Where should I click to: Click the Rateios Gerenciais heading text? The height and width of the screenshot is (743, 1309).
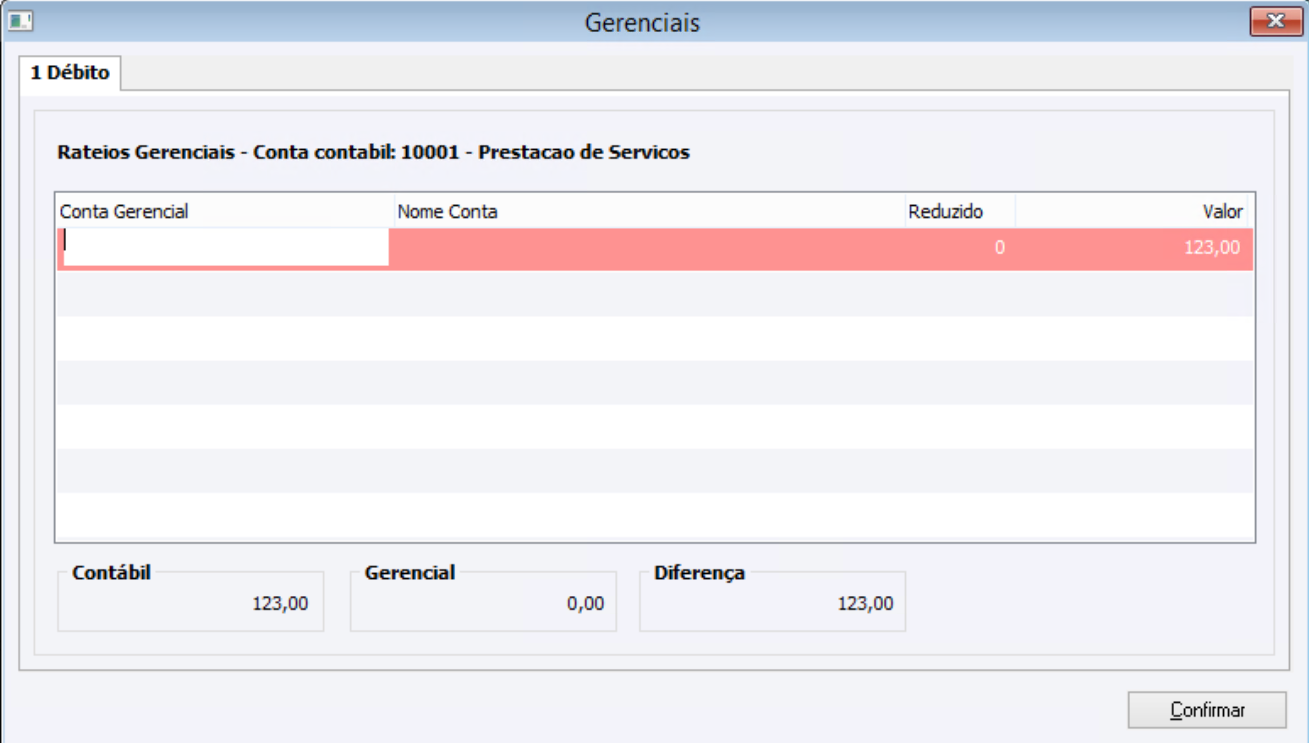click(x=374, y=153)
